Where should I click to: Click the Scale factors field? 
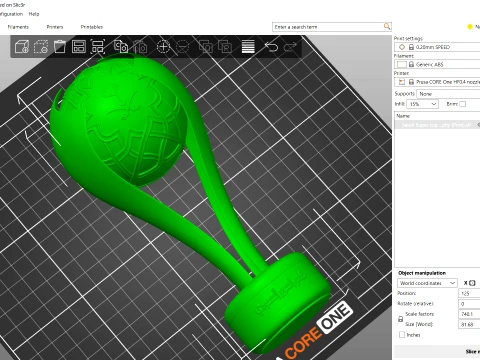point(469,314)
